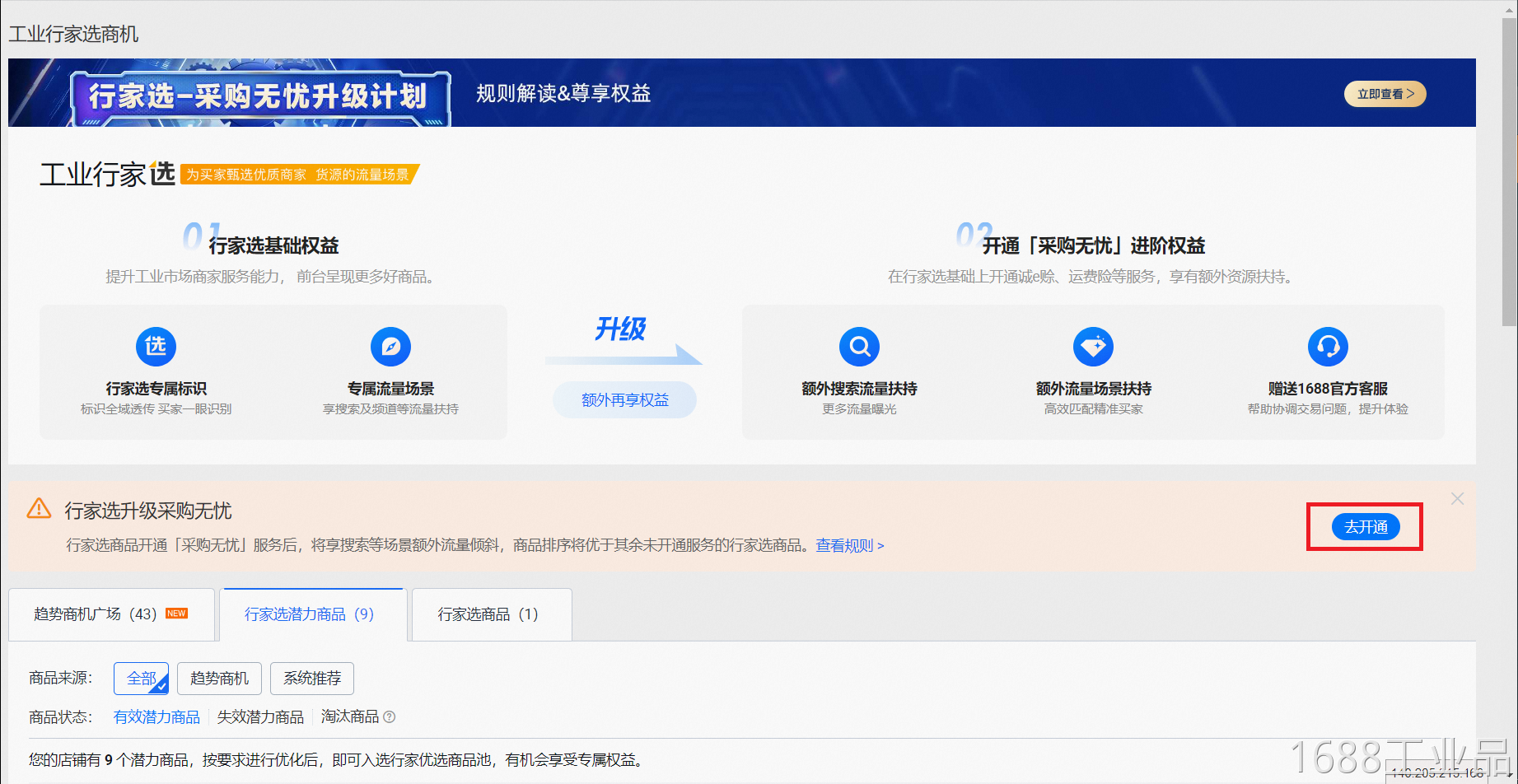Dismiss the 行家选升级采购无忧 notice banner
The image size is (1518, 784).
point(1457,499)
